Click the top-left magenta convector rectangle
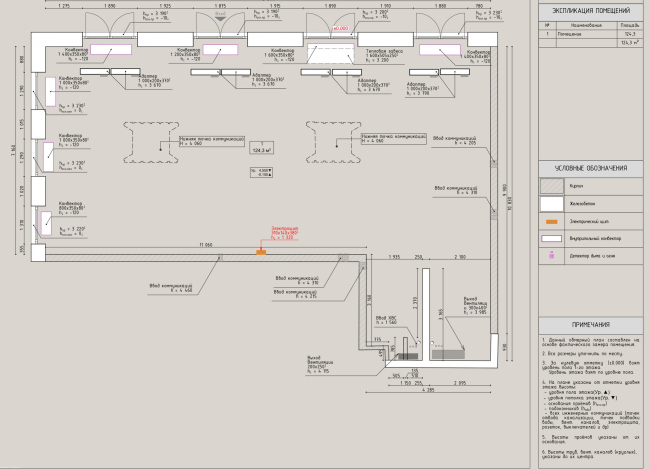Screen dimensions: 650x469 pos(111,50)
